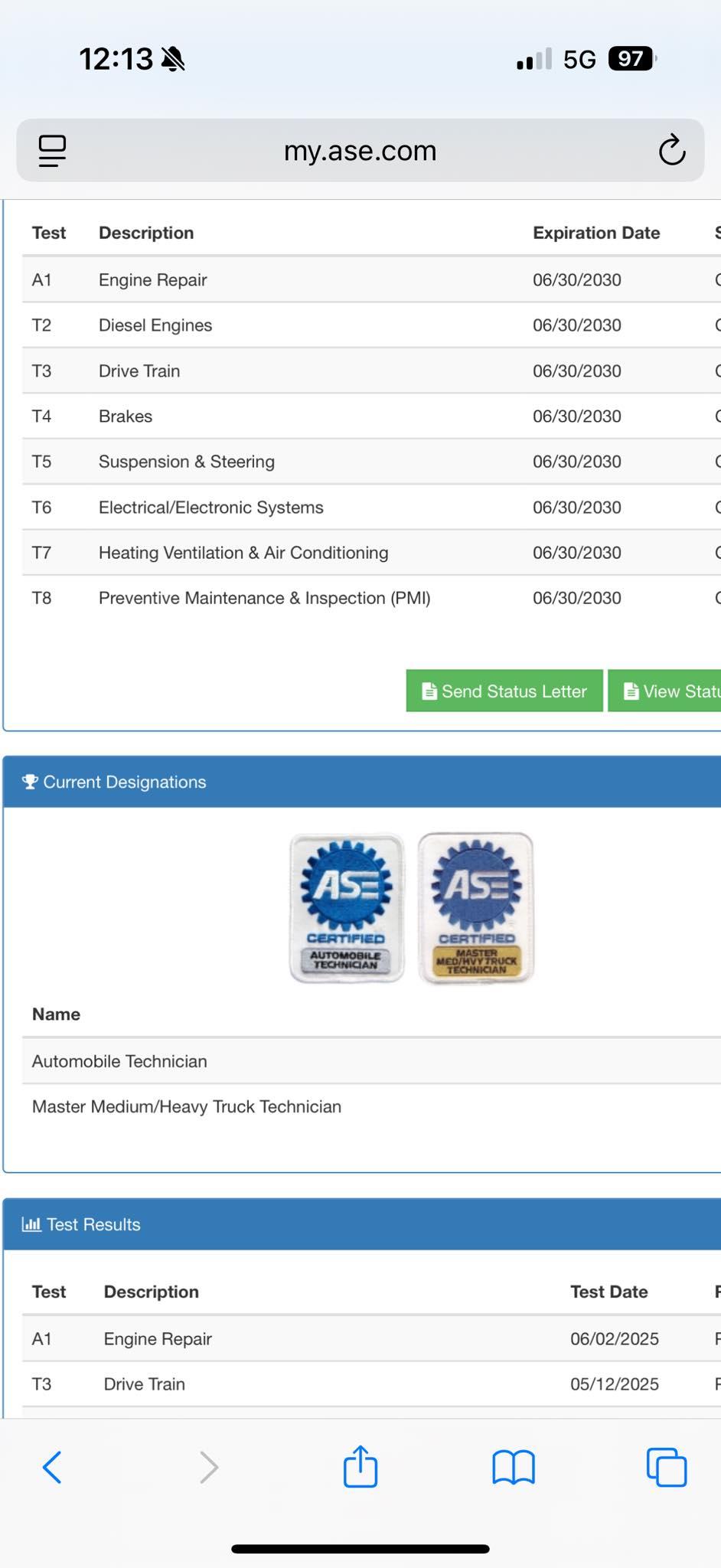721x1568 pixels.
Task: Tap the ASE Master Med/Hvy Truck badge
Action: 476,908
